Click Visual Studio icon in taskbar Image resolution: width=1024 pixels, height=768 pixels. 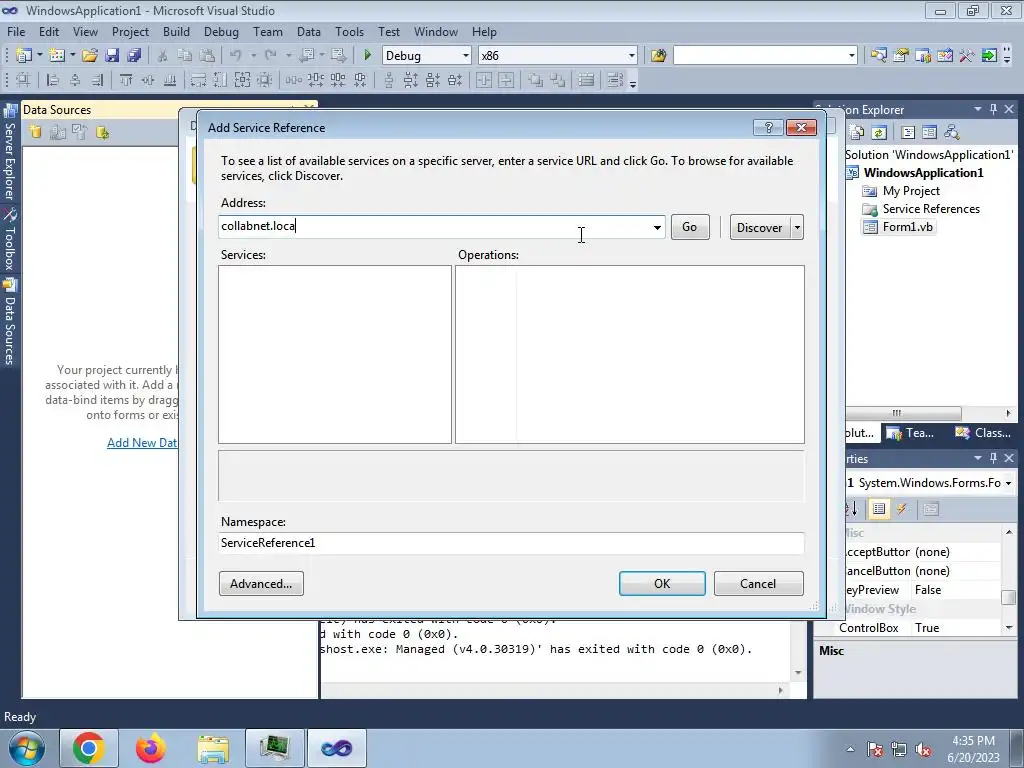(x=336, y=748)
